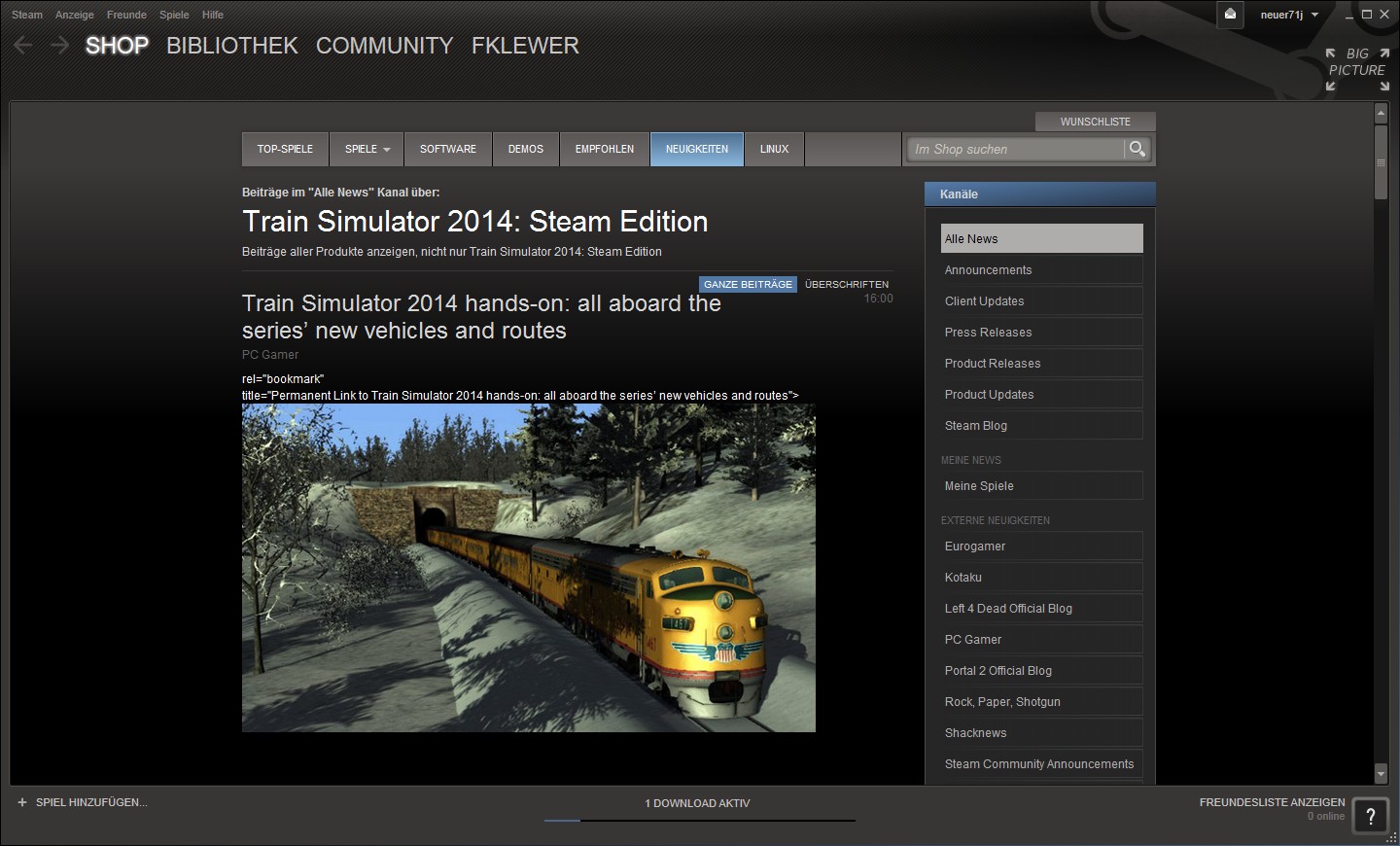Select the Rock, Paper, Shotgun channel
1400x846 pixels.
tap(1042, 702)
